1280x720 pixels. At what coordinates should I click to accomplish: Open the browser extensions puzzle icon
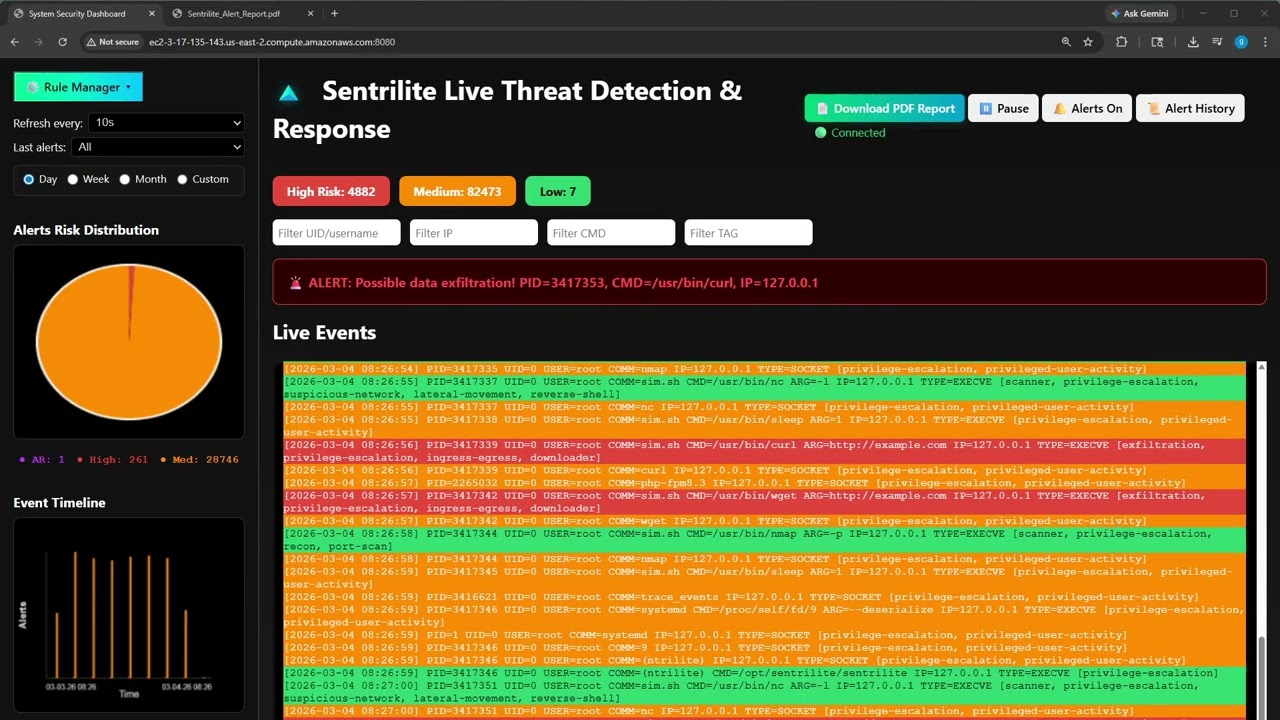pos(1121,42)
